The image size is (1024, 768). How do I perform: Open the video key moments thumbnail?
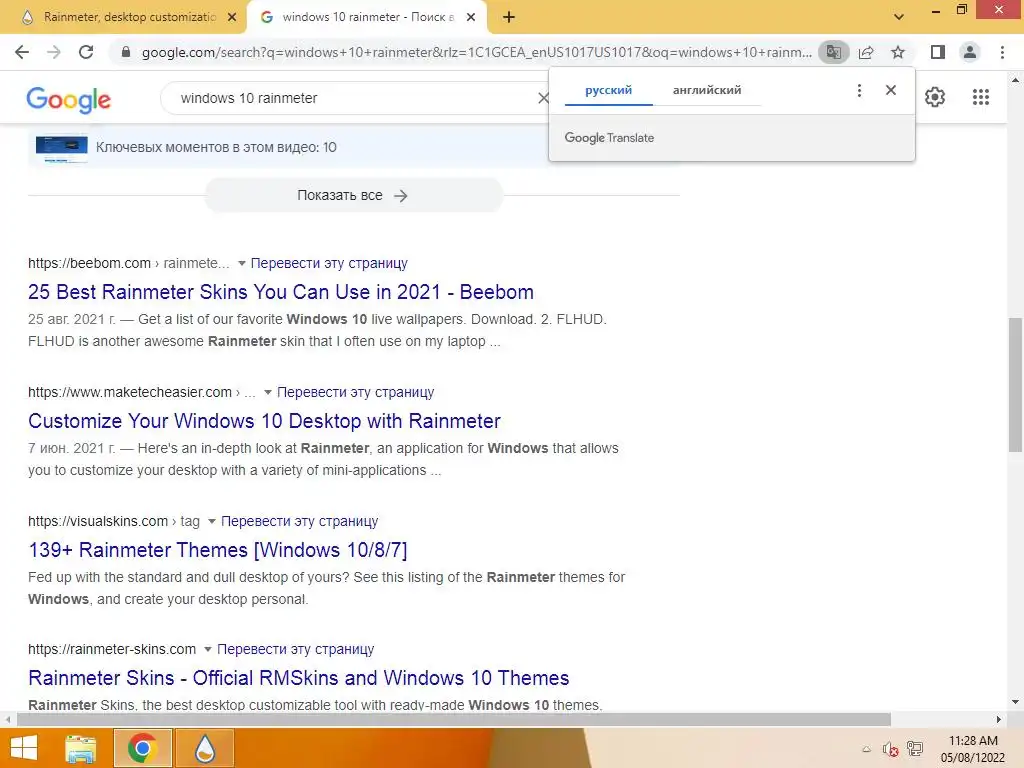tap(61, 149)
